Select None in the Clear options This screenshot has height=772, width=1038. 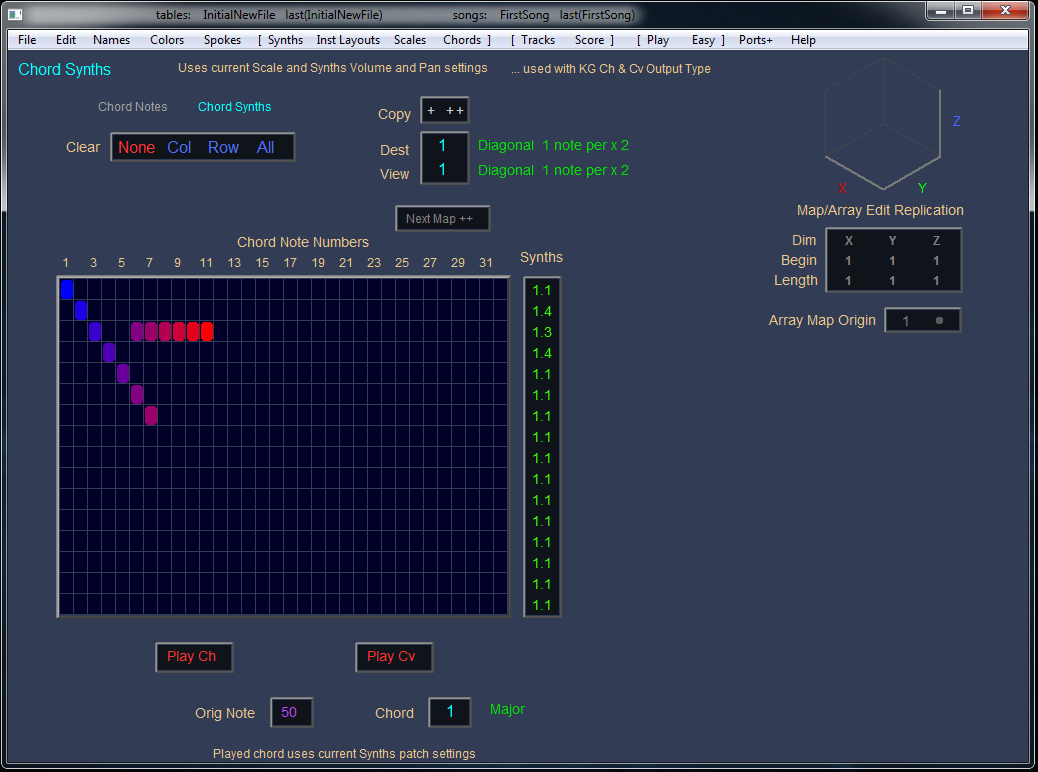pyautogui.click(x=136, y=148)
